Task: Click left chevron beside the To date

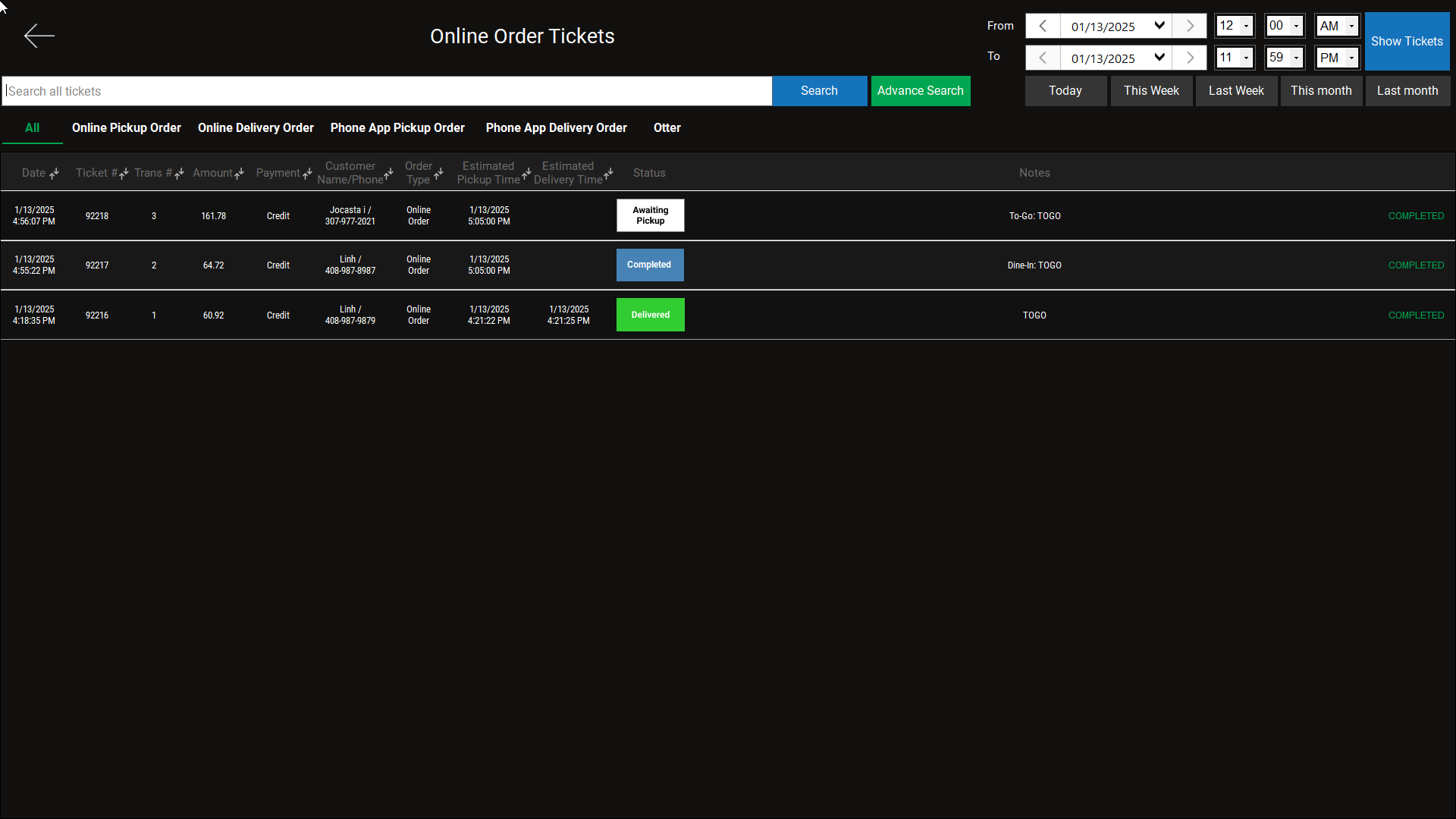Action: pyautogui.click(x=1042, y=57)
